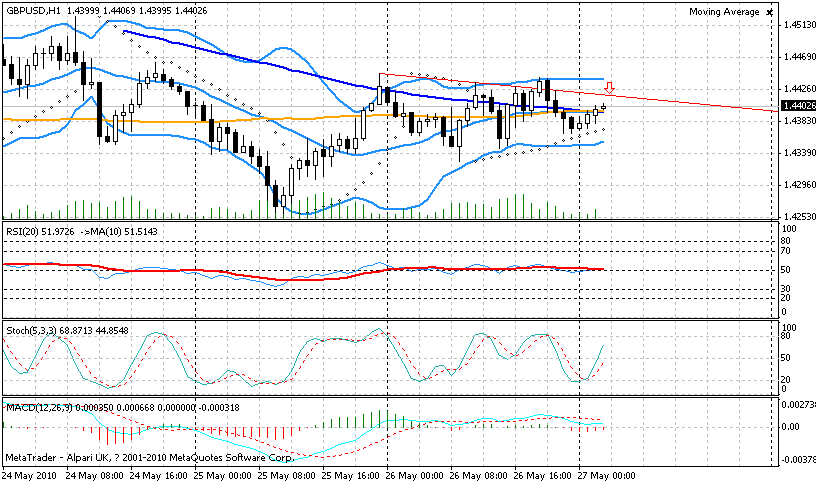816x483 pixels.
Task: Click the 30 level on the RSI scale
Action: pos(785,289)
